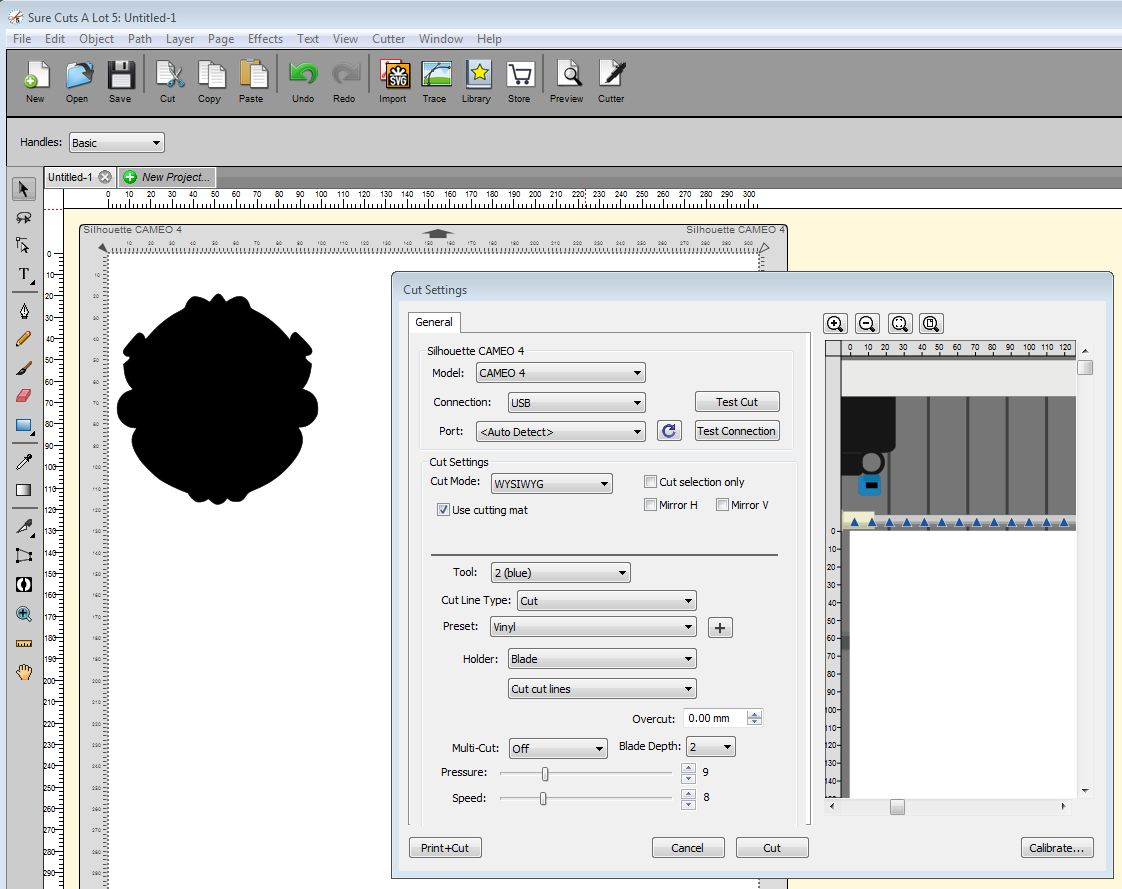Click the Test Connection button
Screen dimensions: 1122x889
pos(737,431)
